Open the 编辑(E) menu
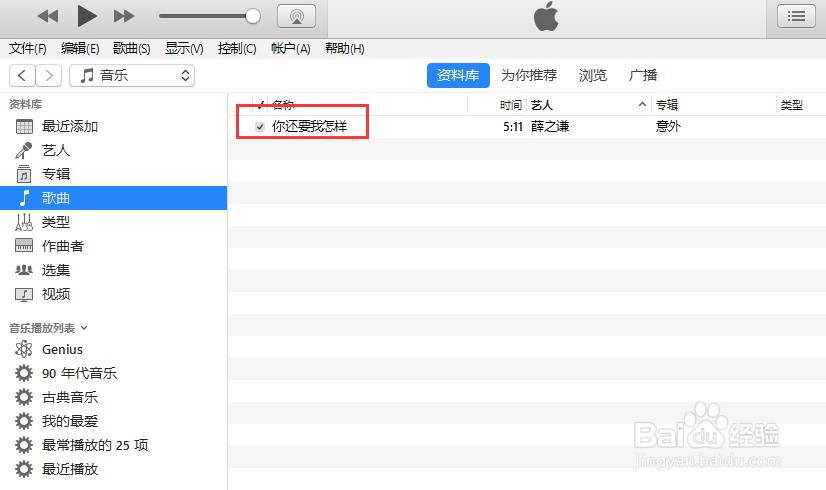The width and height of the screenshot is (826, 490). [80, 48]
